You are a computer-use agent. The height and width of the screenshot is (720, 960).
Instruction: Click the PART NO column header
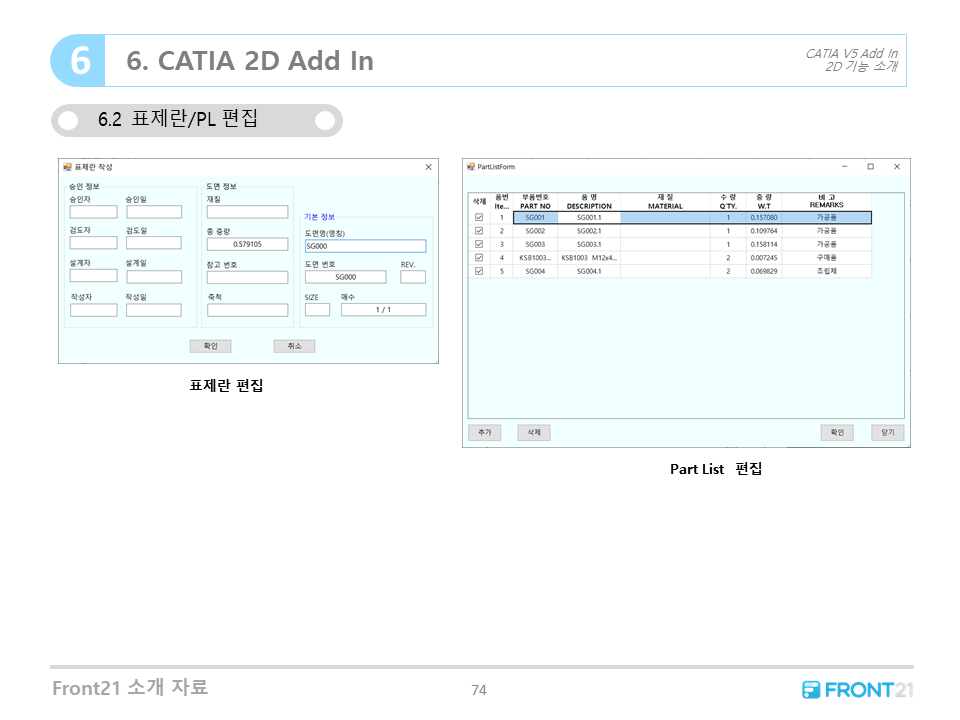click(535, 202)
